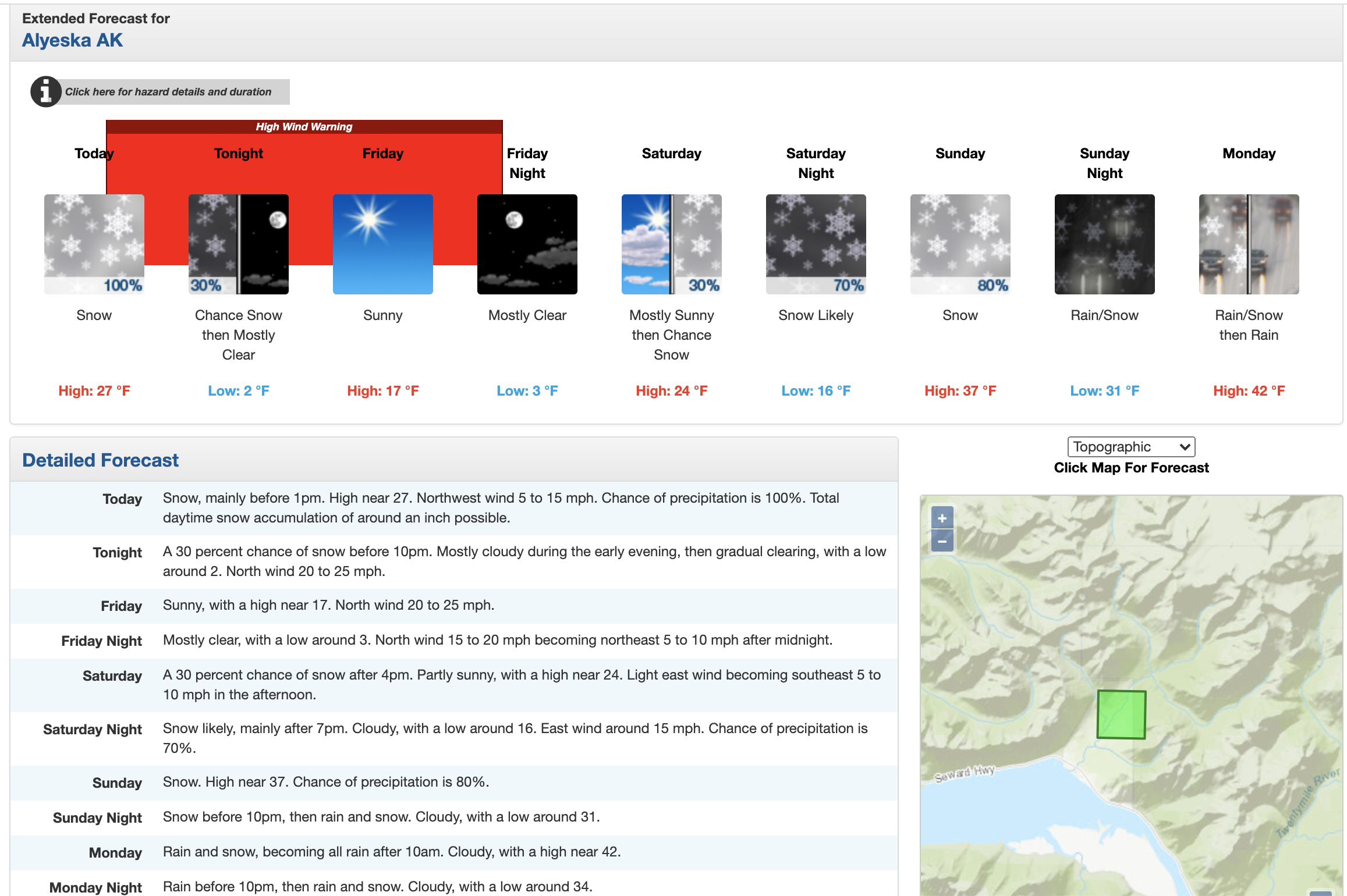Click 'High: 42 °F' temperature text
Viewport: 1347px width, 896px height.
[1249, 391]
